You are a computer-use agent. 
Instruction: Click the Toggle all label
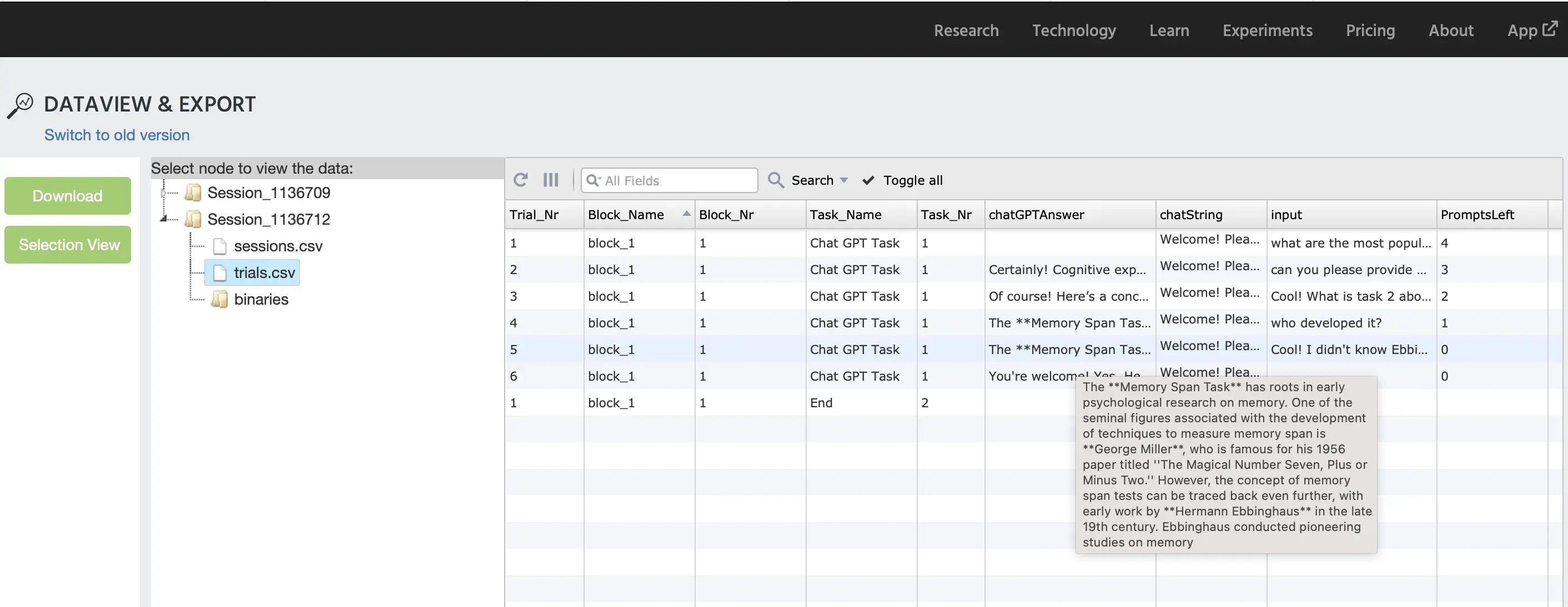912,180
